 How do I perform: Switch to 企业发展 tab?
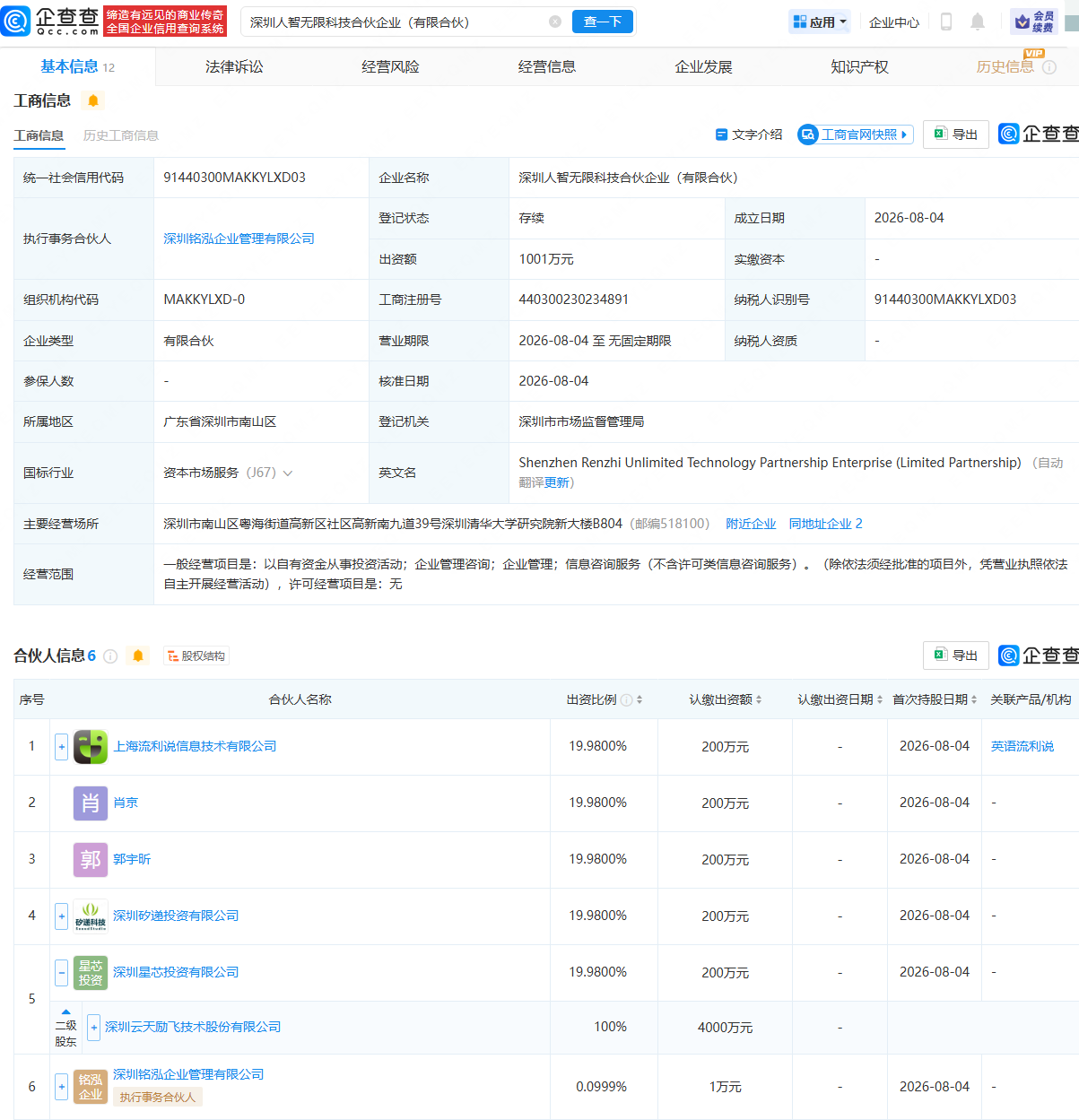pyautogui.click(x=703, y=66)
